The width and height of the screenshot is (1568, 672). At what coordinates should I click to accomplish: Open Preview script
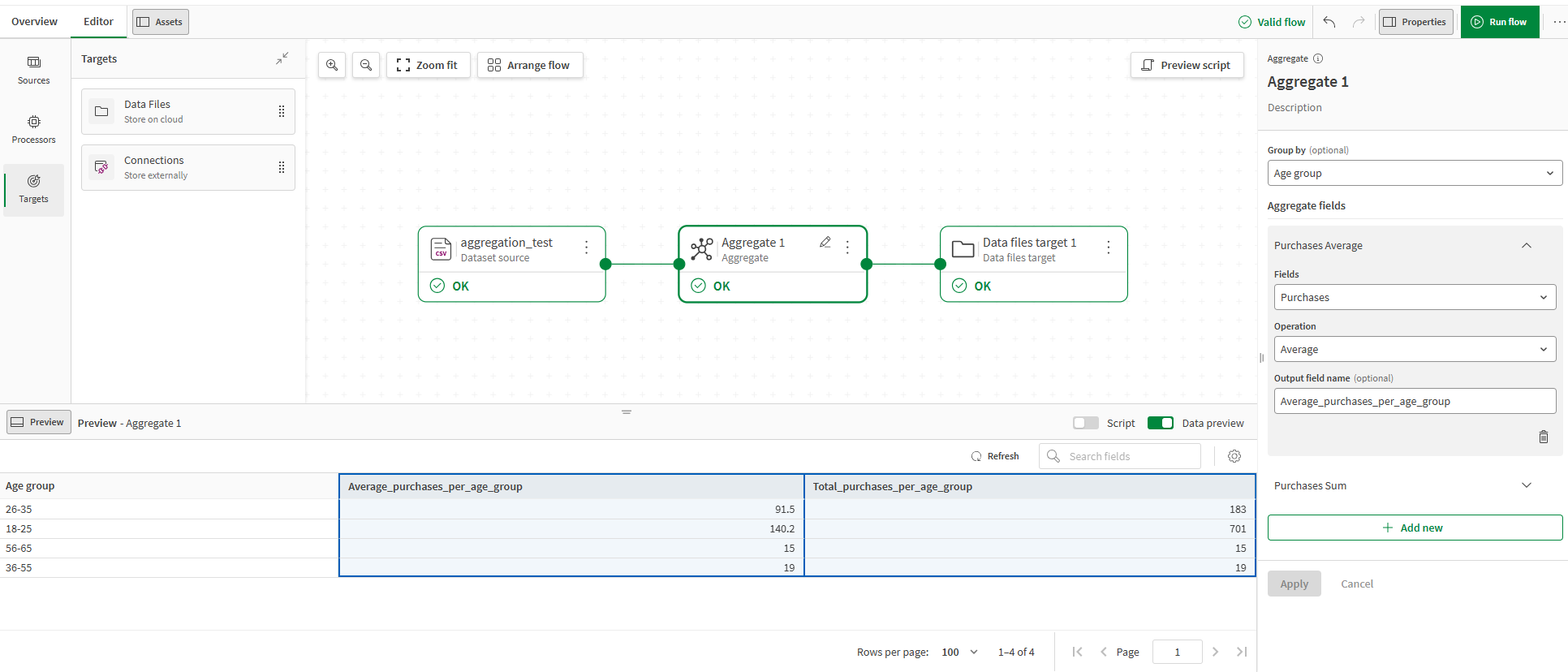[x=1187, y=65]
